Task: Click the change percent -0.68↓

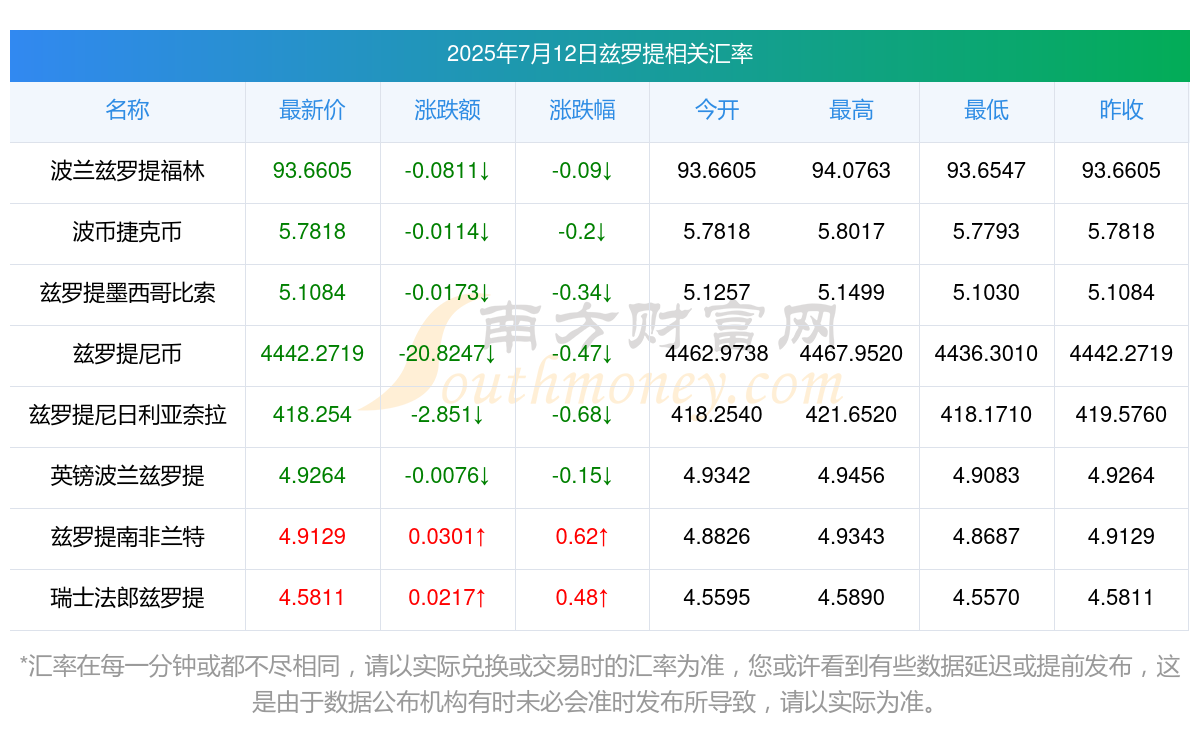Action: [x=582, y=414]
